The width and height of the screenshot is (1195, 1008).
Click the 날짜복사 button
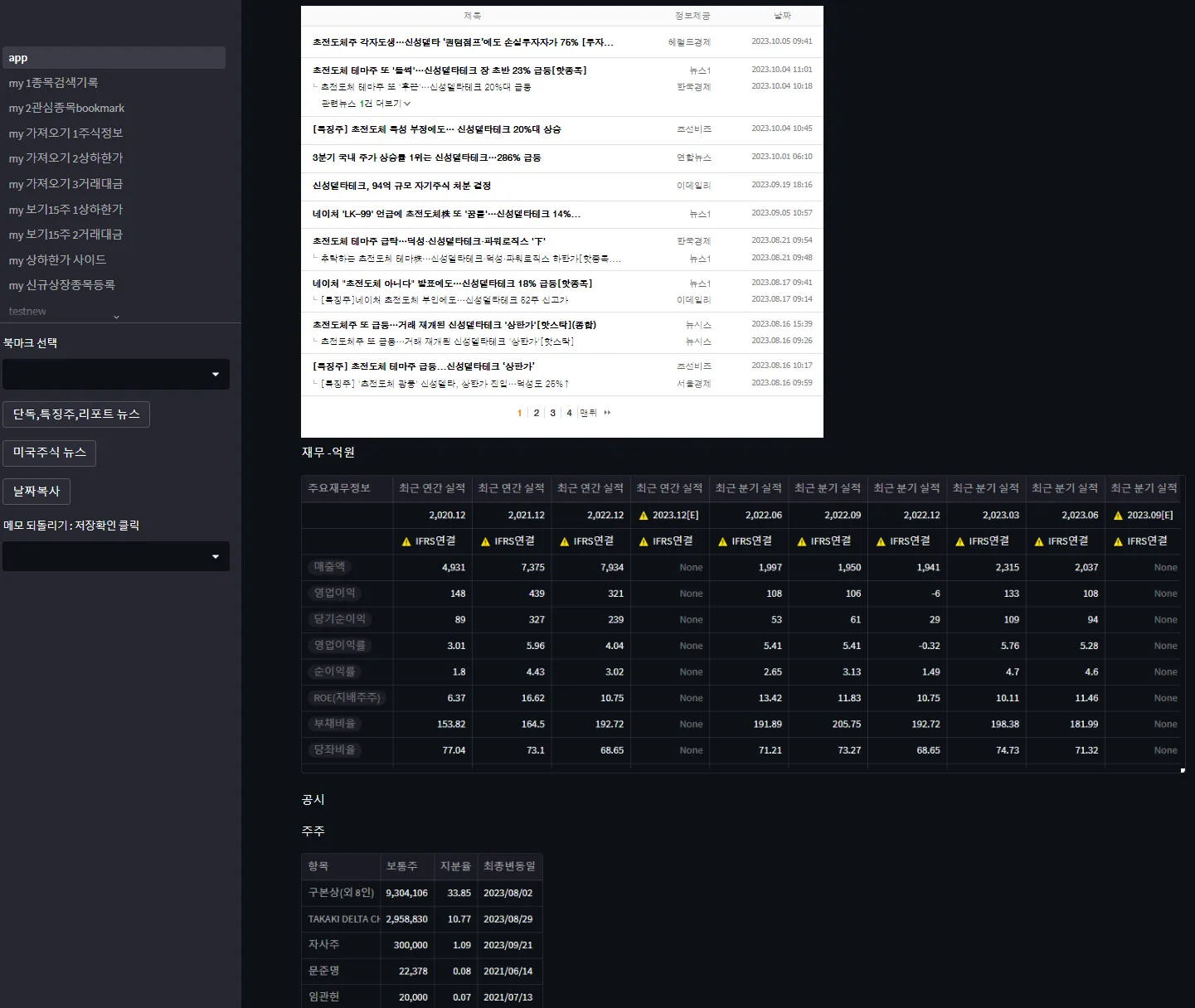click(36, 492)
